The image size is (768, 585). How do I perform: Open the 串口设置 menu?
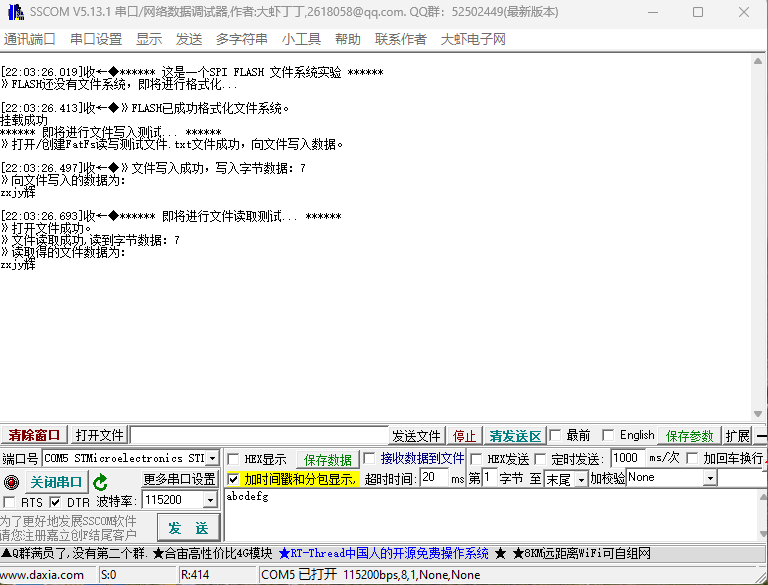pos(96,39)
